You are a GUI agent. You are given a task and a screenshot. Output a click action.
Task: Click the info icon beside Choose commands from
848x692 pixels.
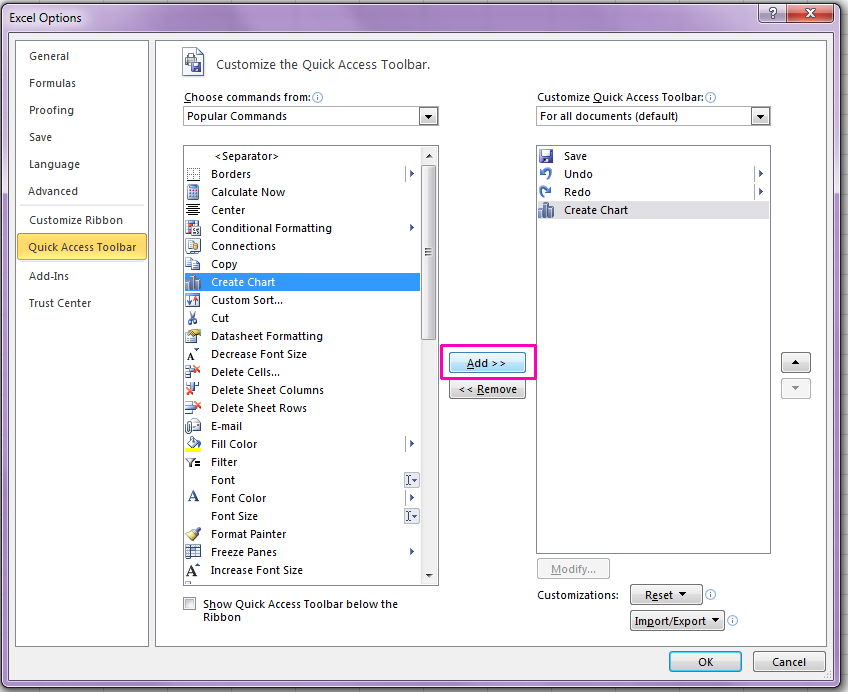318,97
